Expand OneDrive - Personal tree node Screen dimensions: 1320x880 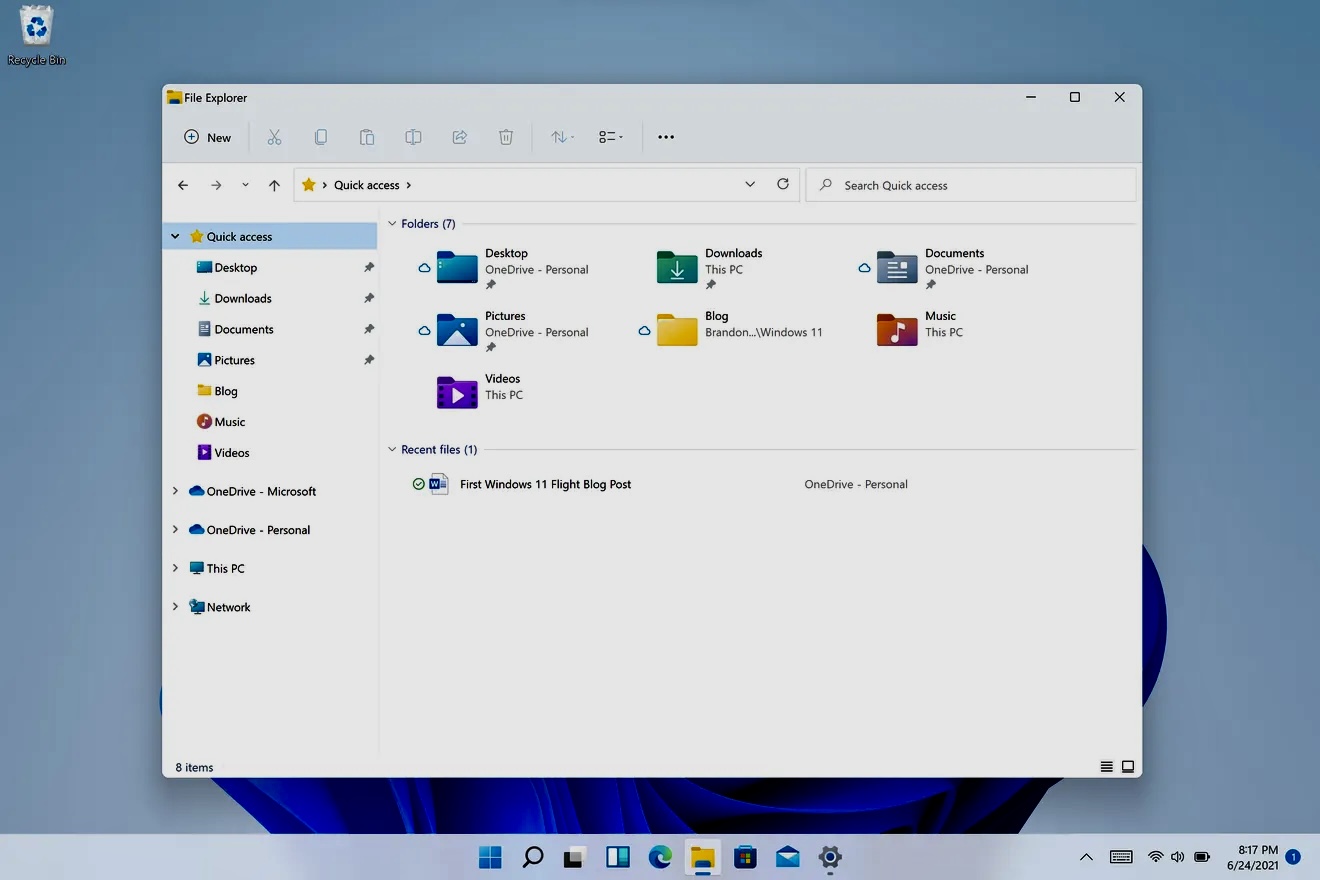[175, 530]
